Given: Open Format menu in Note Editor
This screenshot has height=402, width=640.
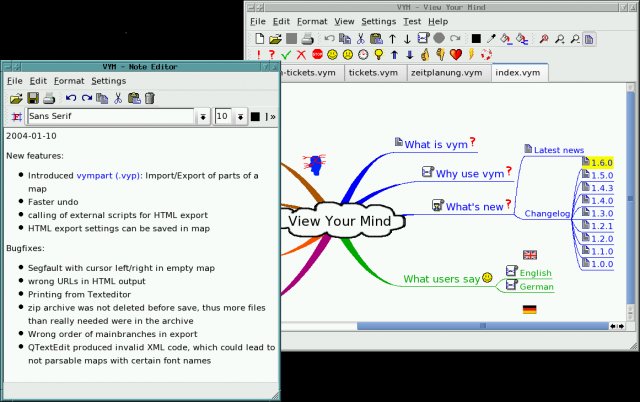Looking at the screenshot, I should (69, 81).
